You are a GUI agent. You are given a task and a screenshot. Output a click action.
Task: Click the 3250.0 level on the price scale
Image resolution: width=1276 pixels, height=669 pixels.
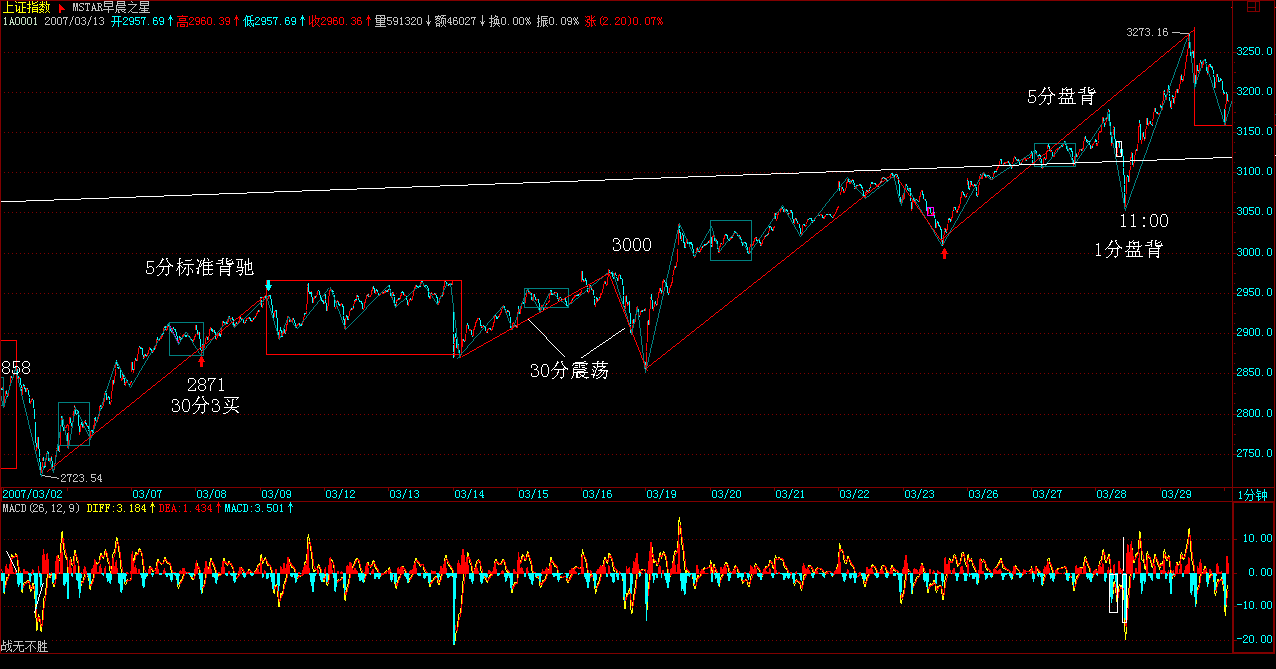(x=1252, y=51)
